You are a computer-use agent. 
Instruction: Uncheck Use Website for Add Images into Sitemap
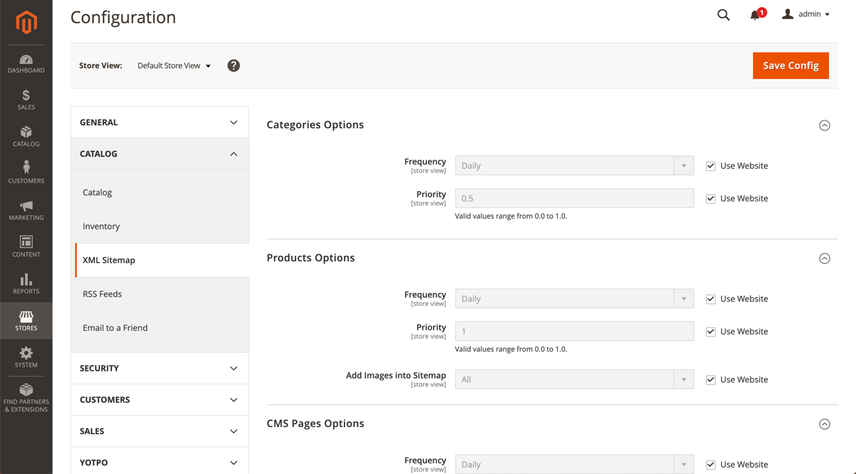(711, 380)
